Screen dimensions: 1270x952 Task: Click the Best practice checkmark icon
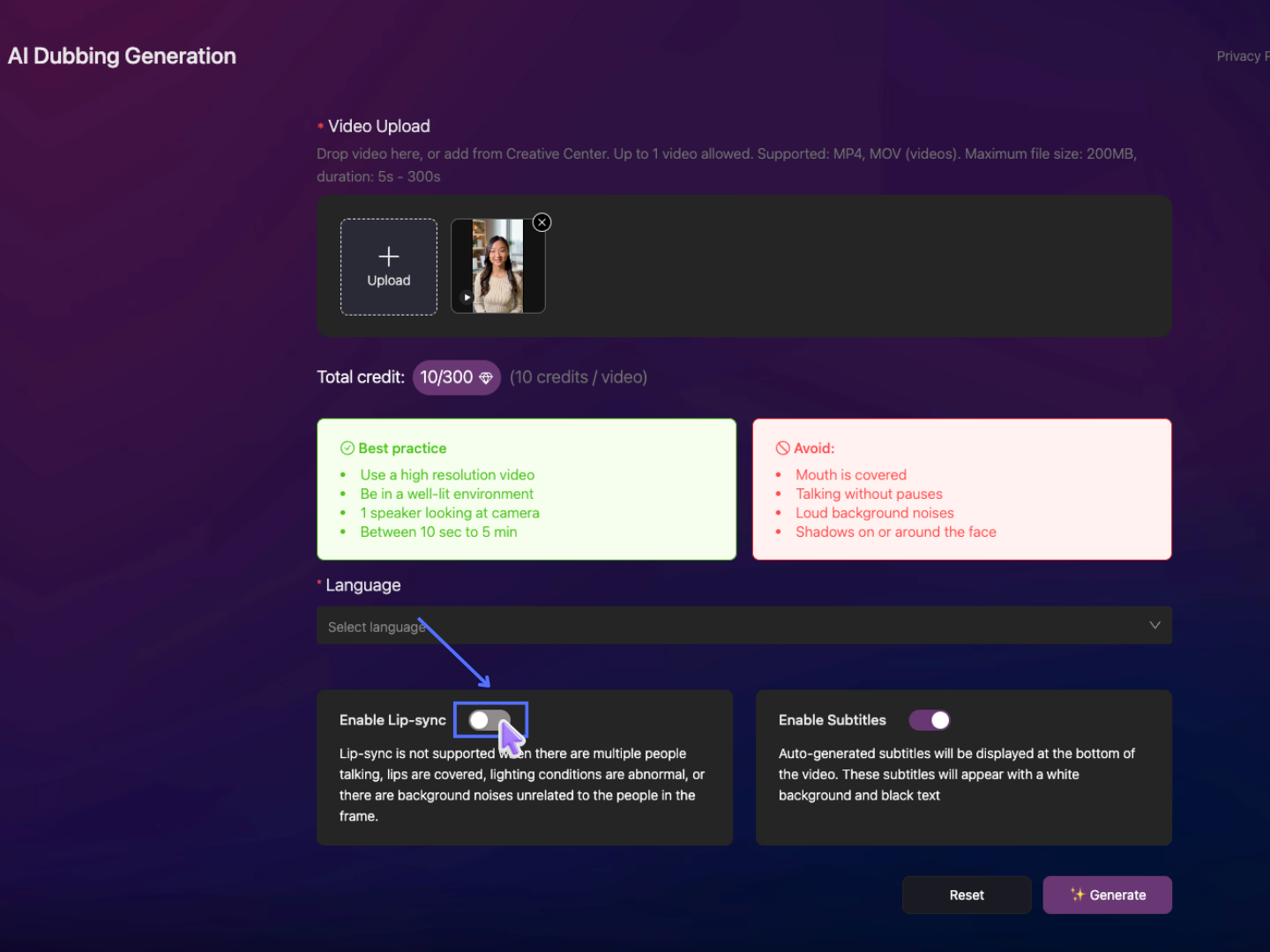[347, 449]
